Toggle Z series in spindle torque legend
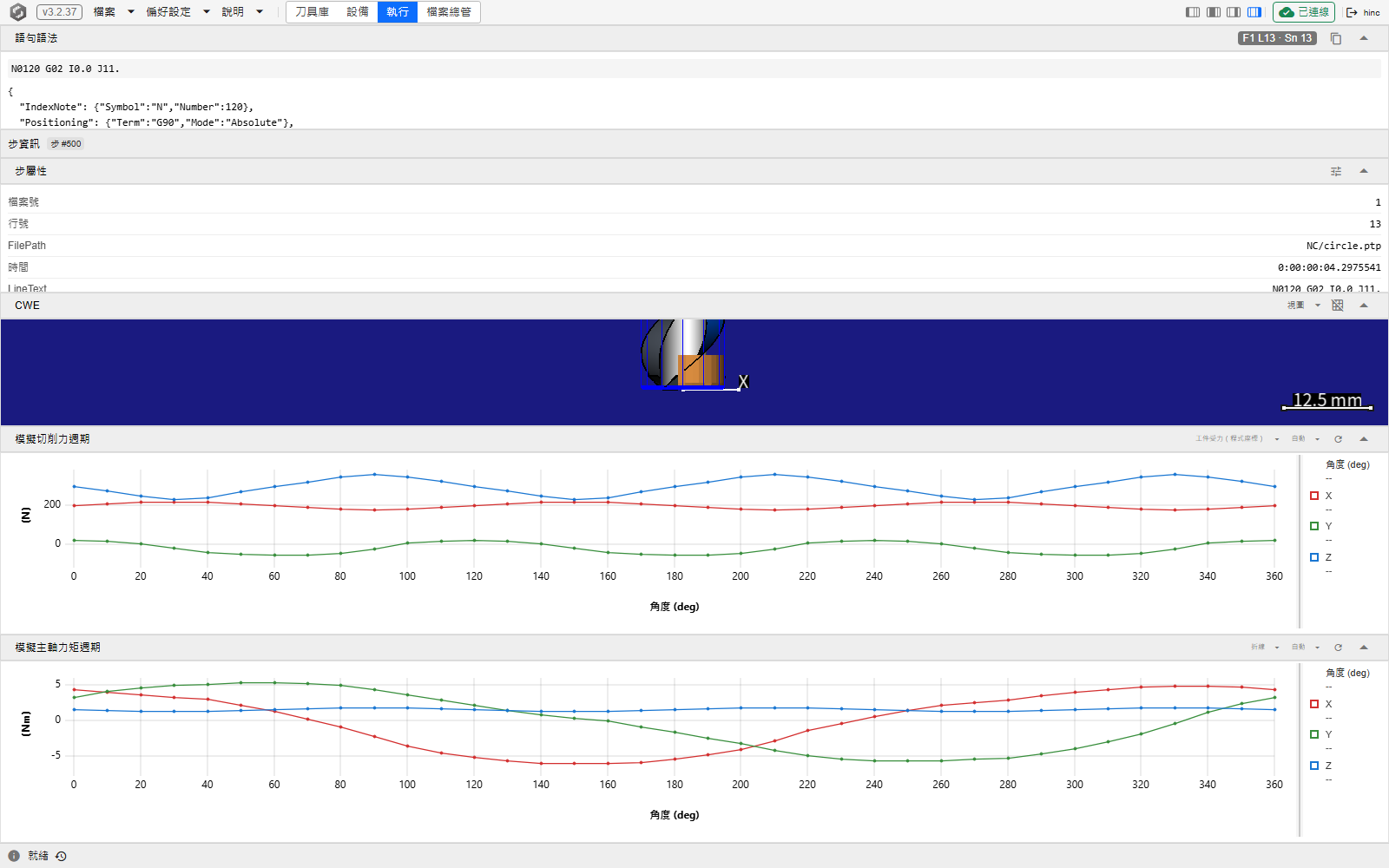The width and height of the screenshot is (1389, 868). (x=1321, y=766)
